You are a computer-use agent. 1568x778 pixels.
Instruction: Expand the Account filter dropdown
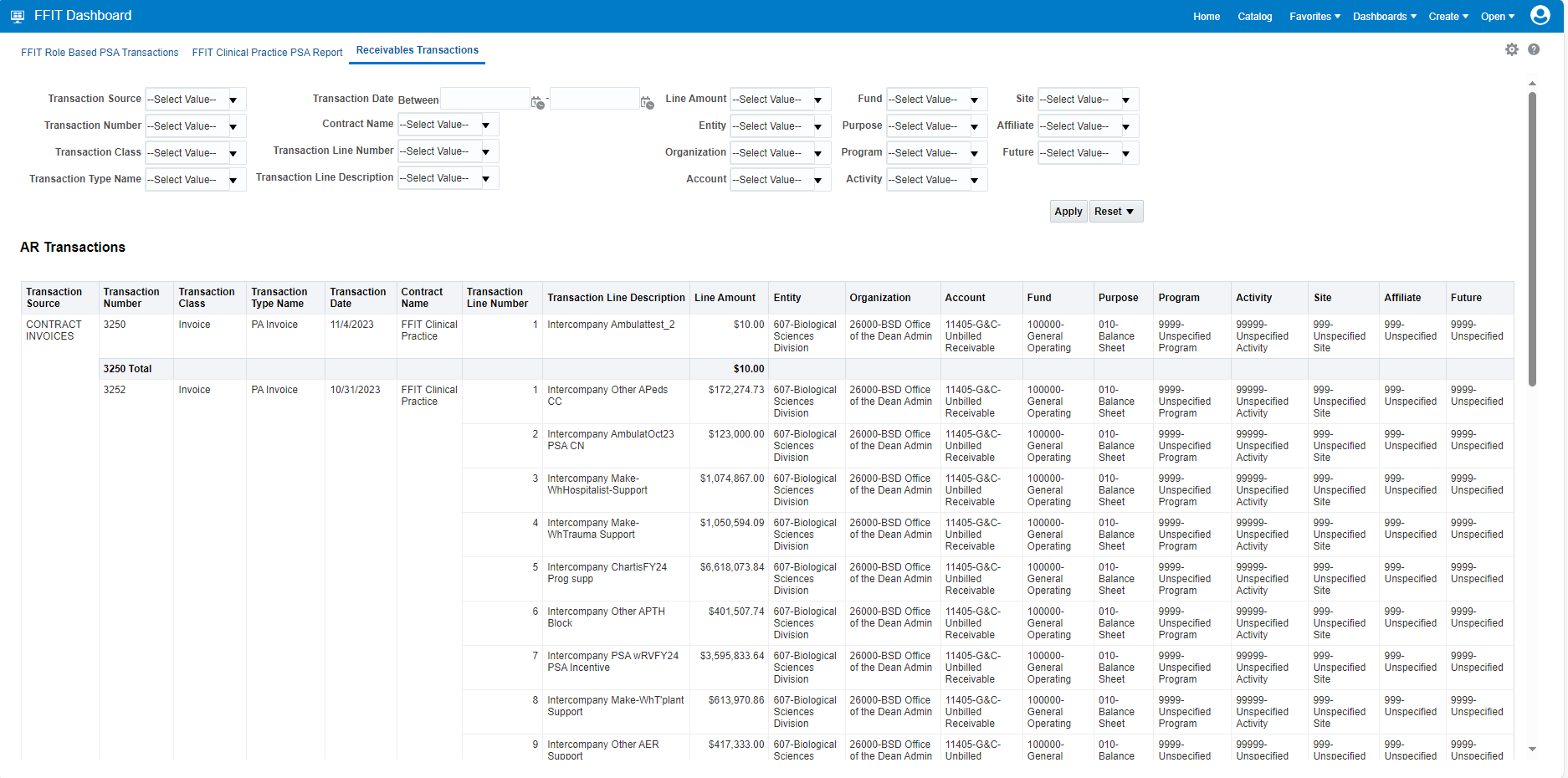click(x=818, y=180)
